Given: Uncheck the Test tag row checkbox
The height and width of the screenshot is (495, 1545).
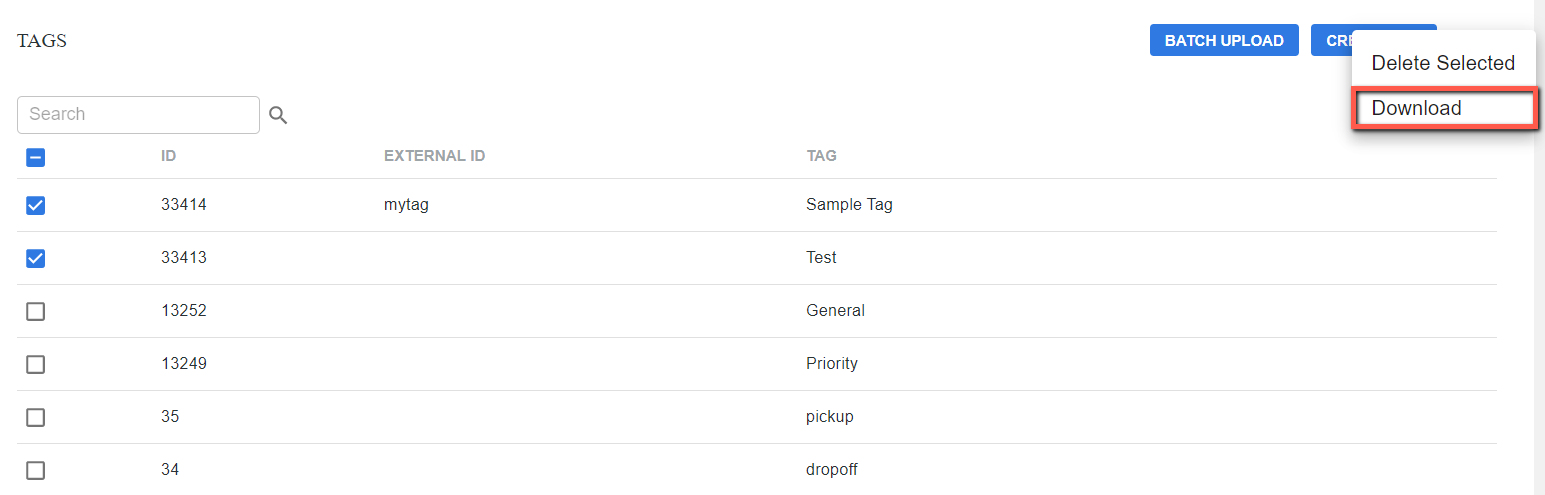Looking at the screenshot, I should click(x=35, y=258).
